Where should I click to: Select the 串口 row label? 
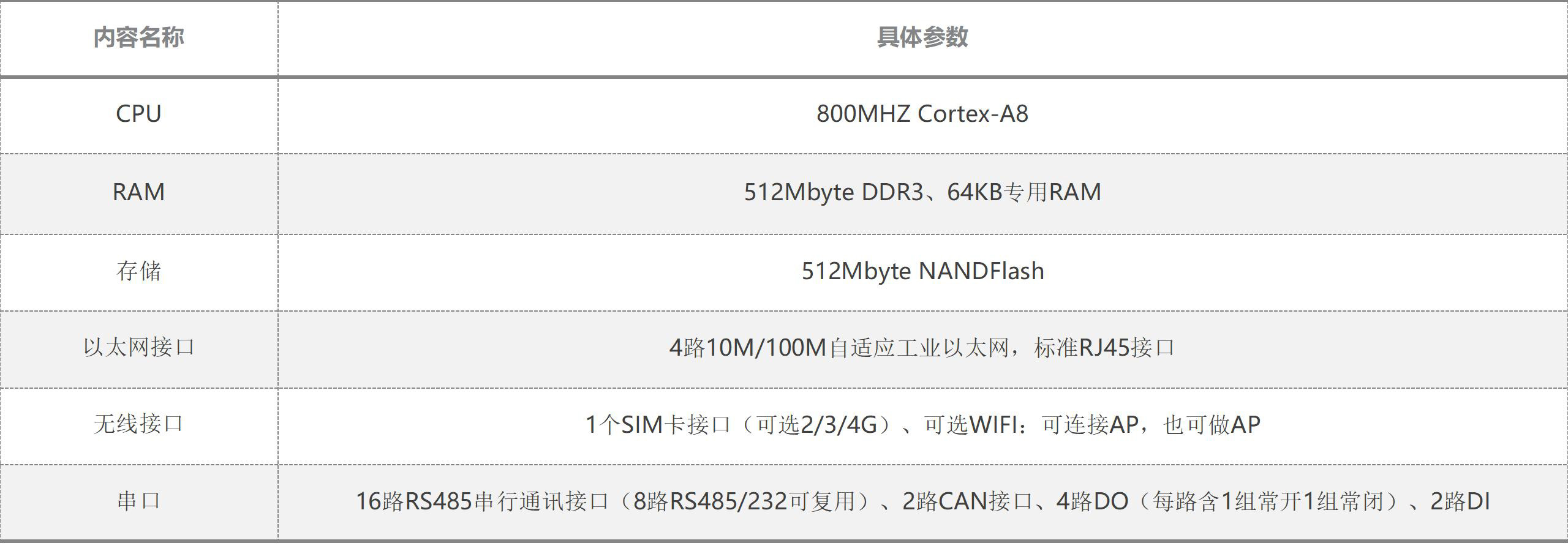coord(138,501)
